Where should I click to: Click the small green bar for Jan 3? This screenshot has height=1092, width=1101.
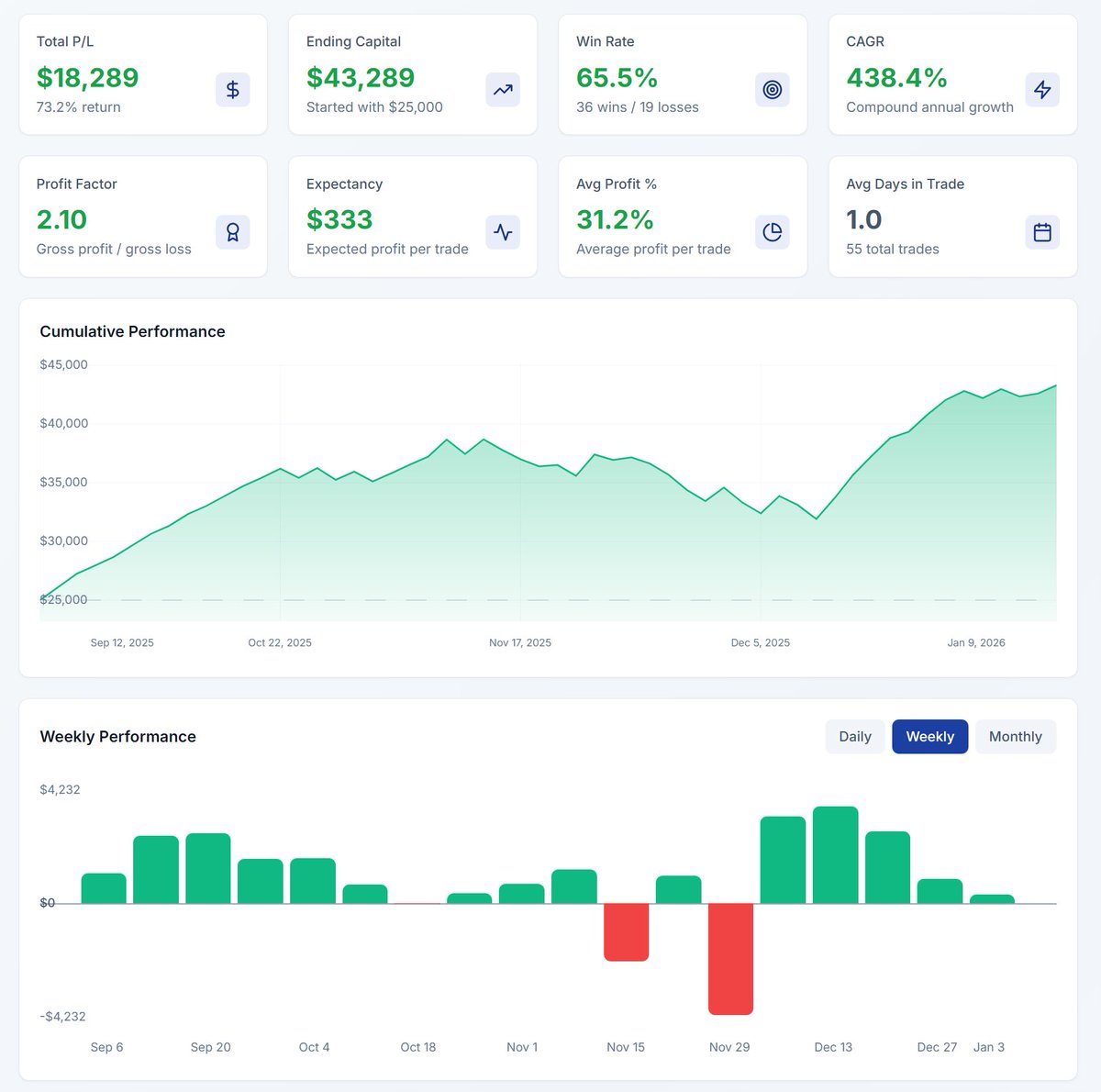993,899
